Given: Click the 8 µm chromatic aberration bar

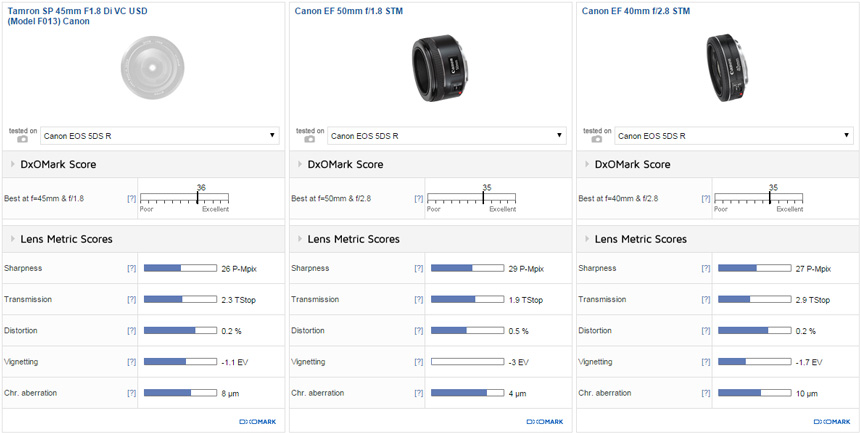Looking at the screenshot, I should [180, 393].
